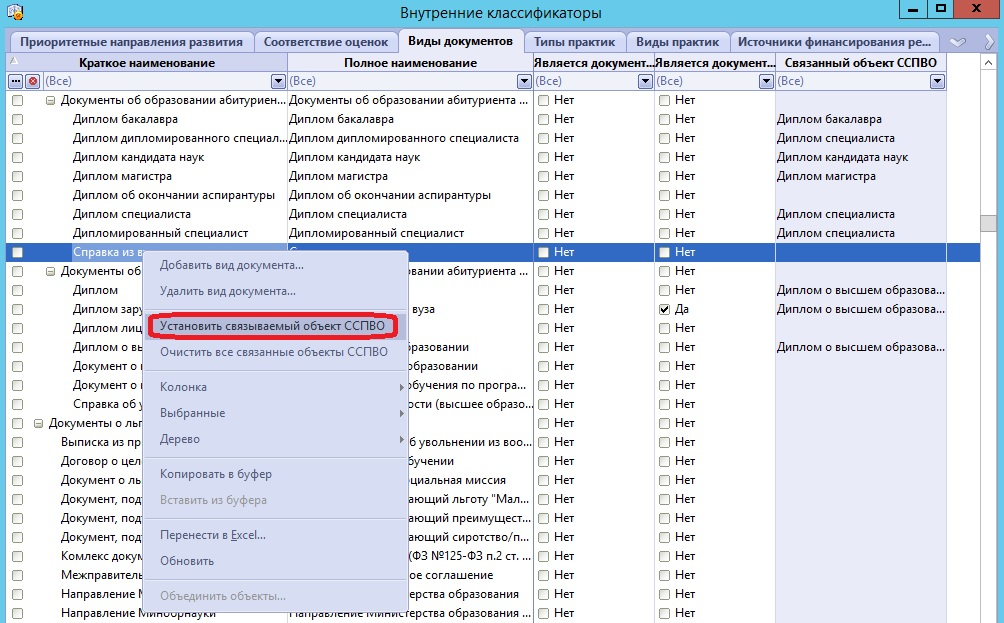This screenshot has width=1004, height=623.
Task: Click the Краткое наименование filter field
Action: click(156, 81)
